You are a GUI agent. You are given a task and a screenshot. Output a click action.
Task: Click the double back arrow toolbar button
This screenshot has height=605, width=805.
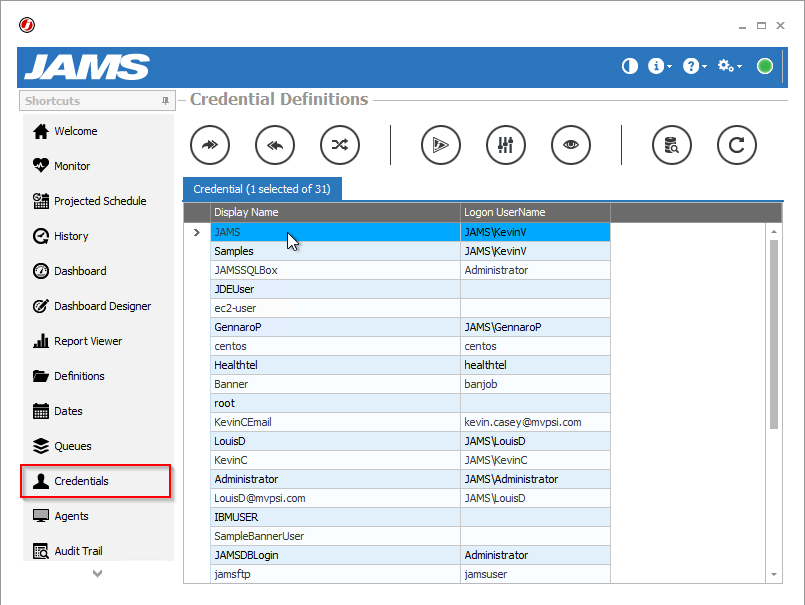[275, 145]
